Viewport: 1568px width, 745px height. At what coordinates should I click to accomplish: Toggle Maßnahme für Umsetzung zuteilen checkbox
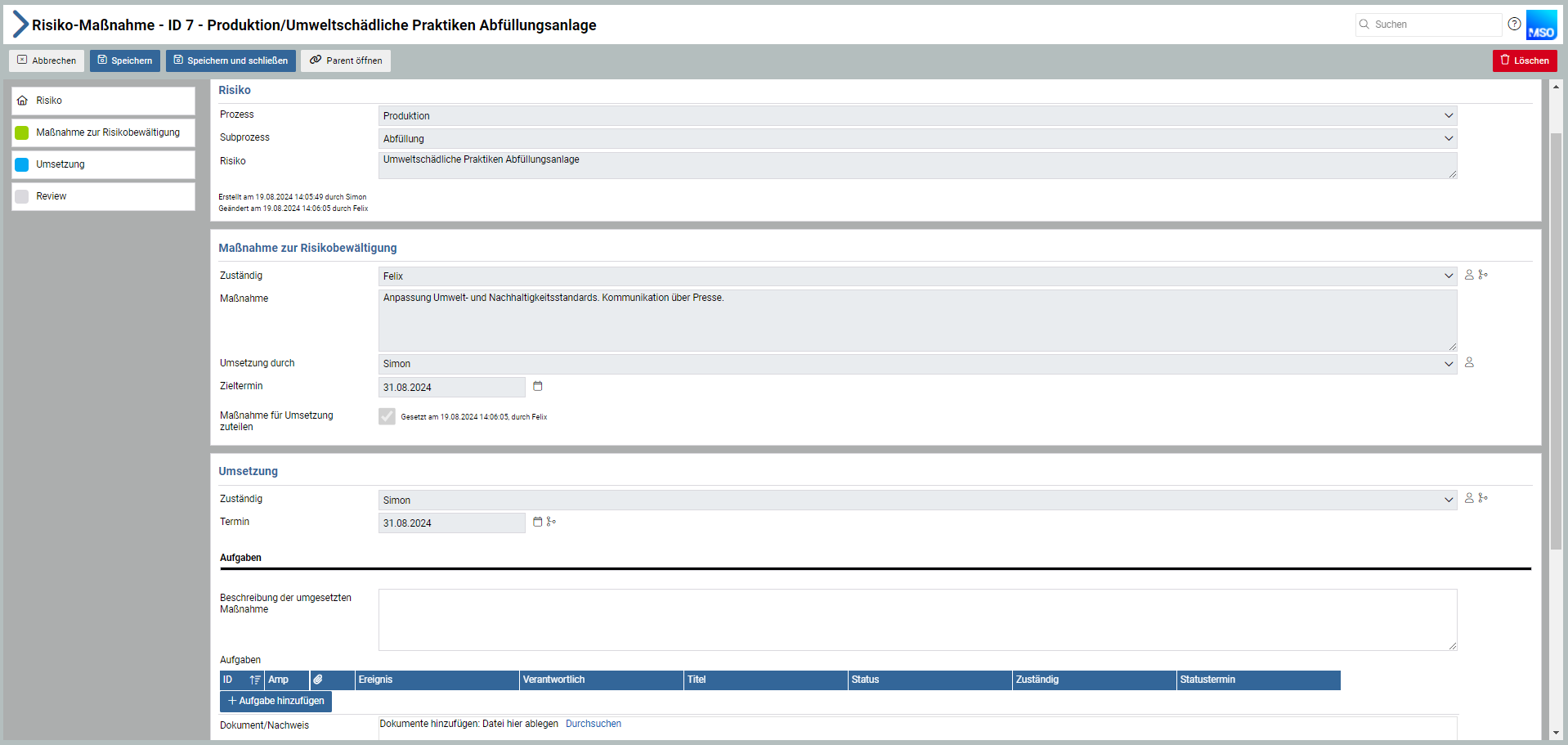pyautogui.click(x=387, y=416)
